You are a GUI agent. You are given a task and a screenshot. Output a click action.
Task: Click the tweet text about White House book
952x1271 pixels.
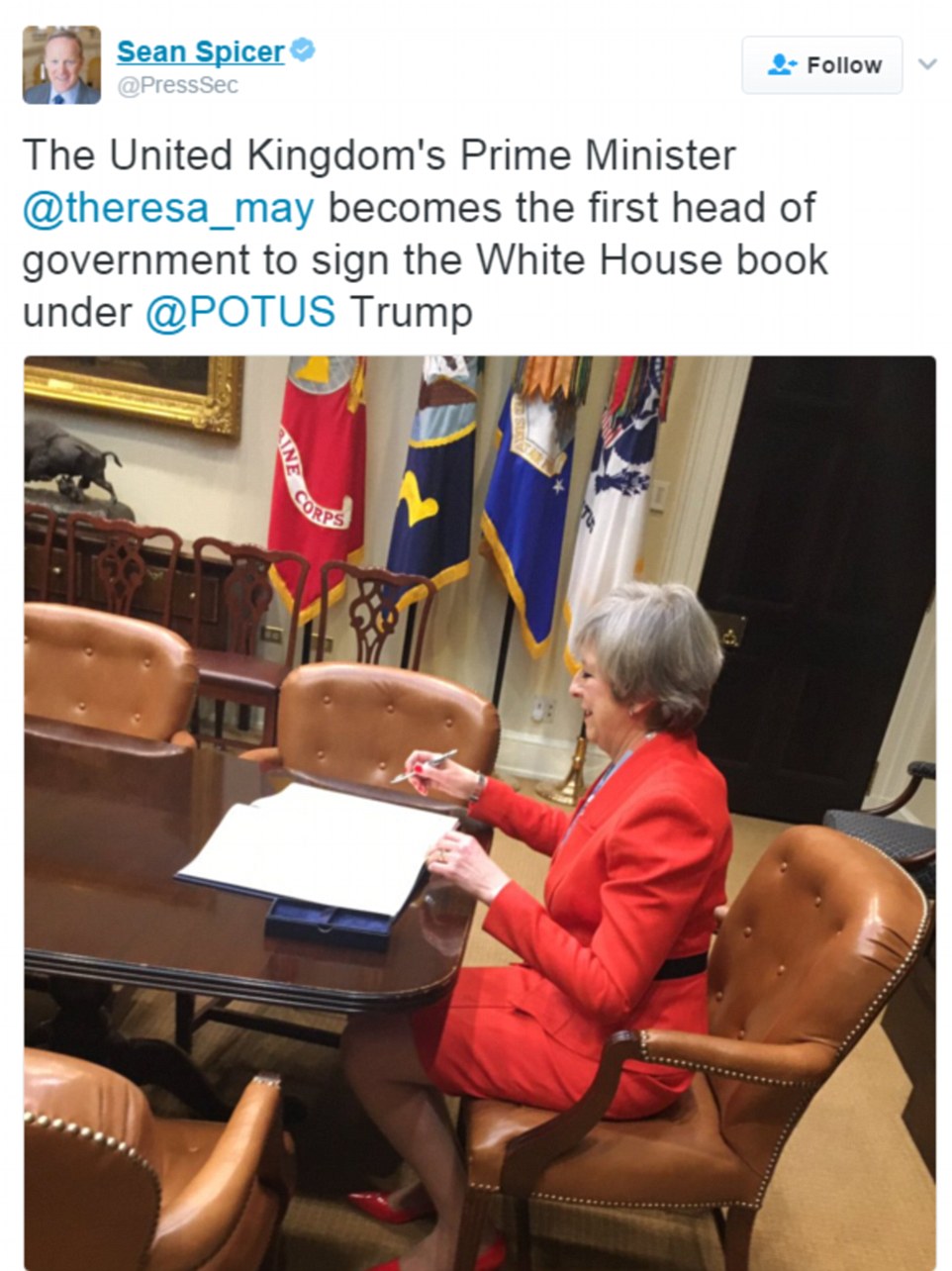point(426,234)
